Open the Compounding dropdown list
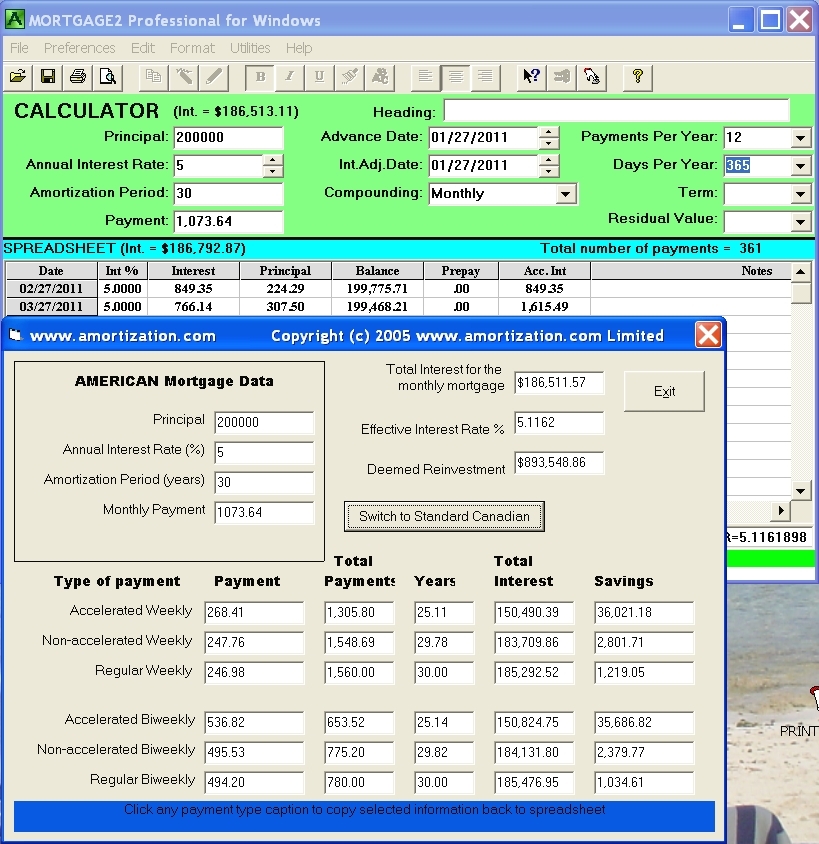The image size is (819, 844). click(x=566, y=194)
